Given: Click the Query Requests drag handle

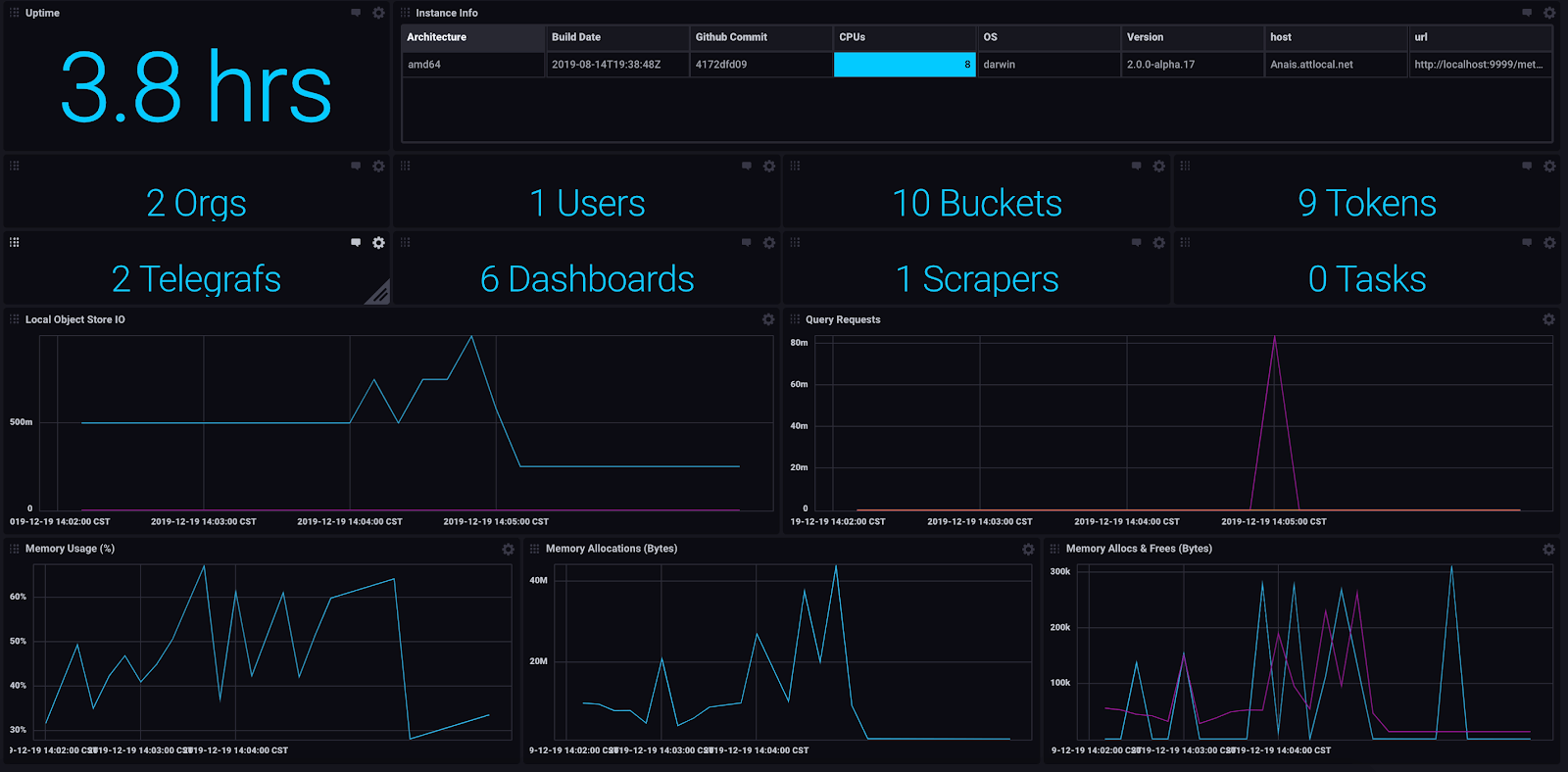Looking at the screenshot, I should click(x=795, y=319).
